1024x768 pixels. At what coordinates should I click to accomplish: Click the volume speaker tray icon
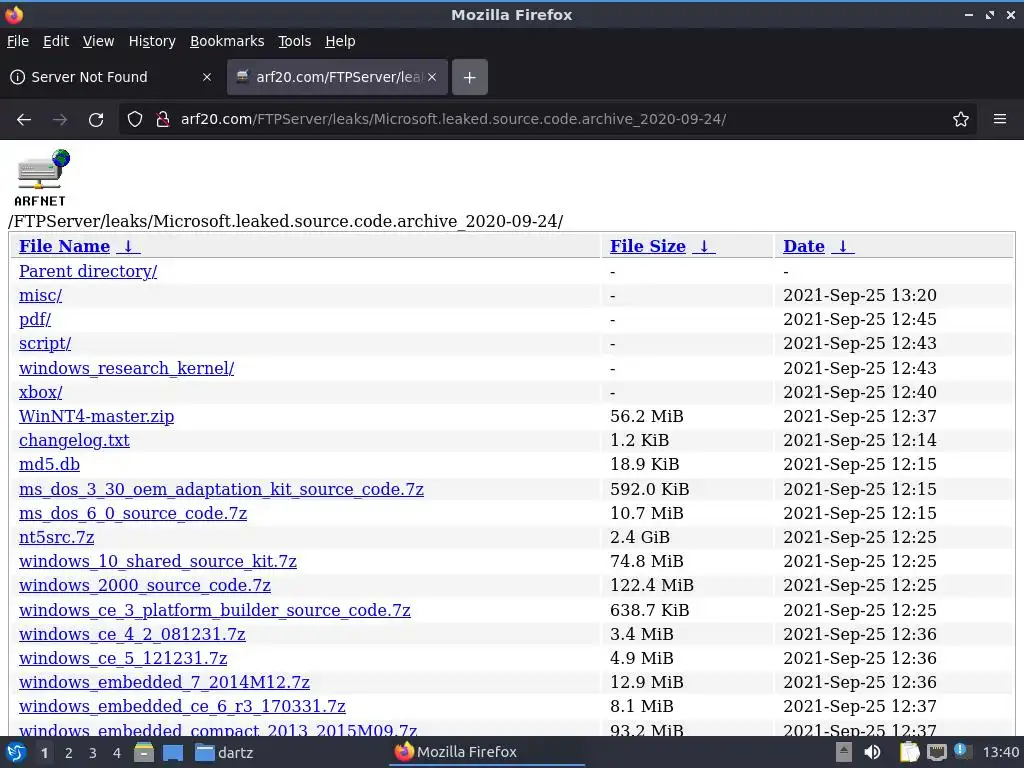point(872,752)
